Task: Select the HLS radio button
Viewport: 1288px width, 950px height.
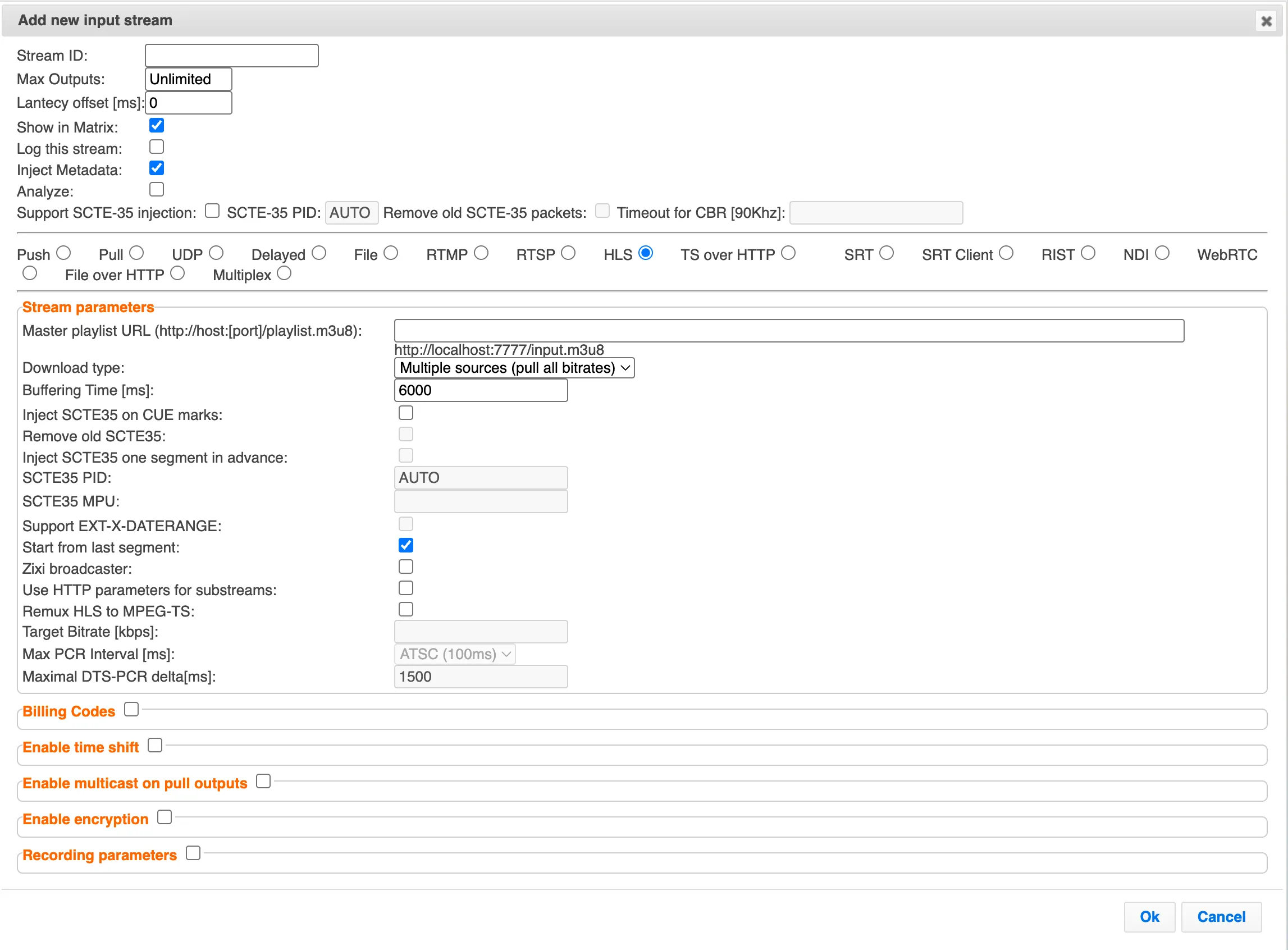Action: point(646,253)
